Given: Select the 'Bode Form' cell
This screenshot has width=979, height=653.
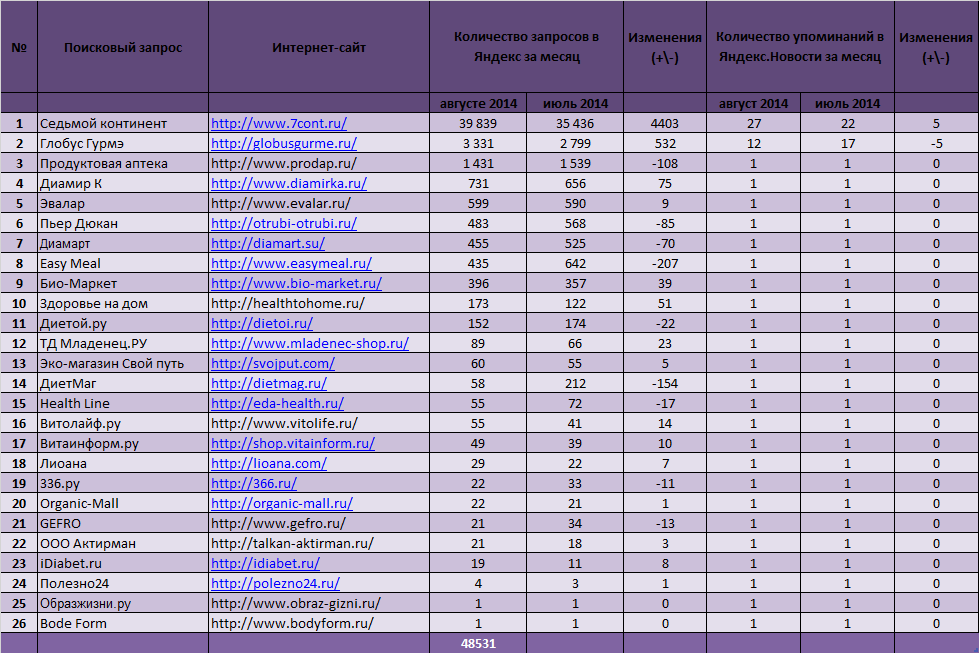Looking at the screenshot, I should pyautogui.click(x=123, y=623).
